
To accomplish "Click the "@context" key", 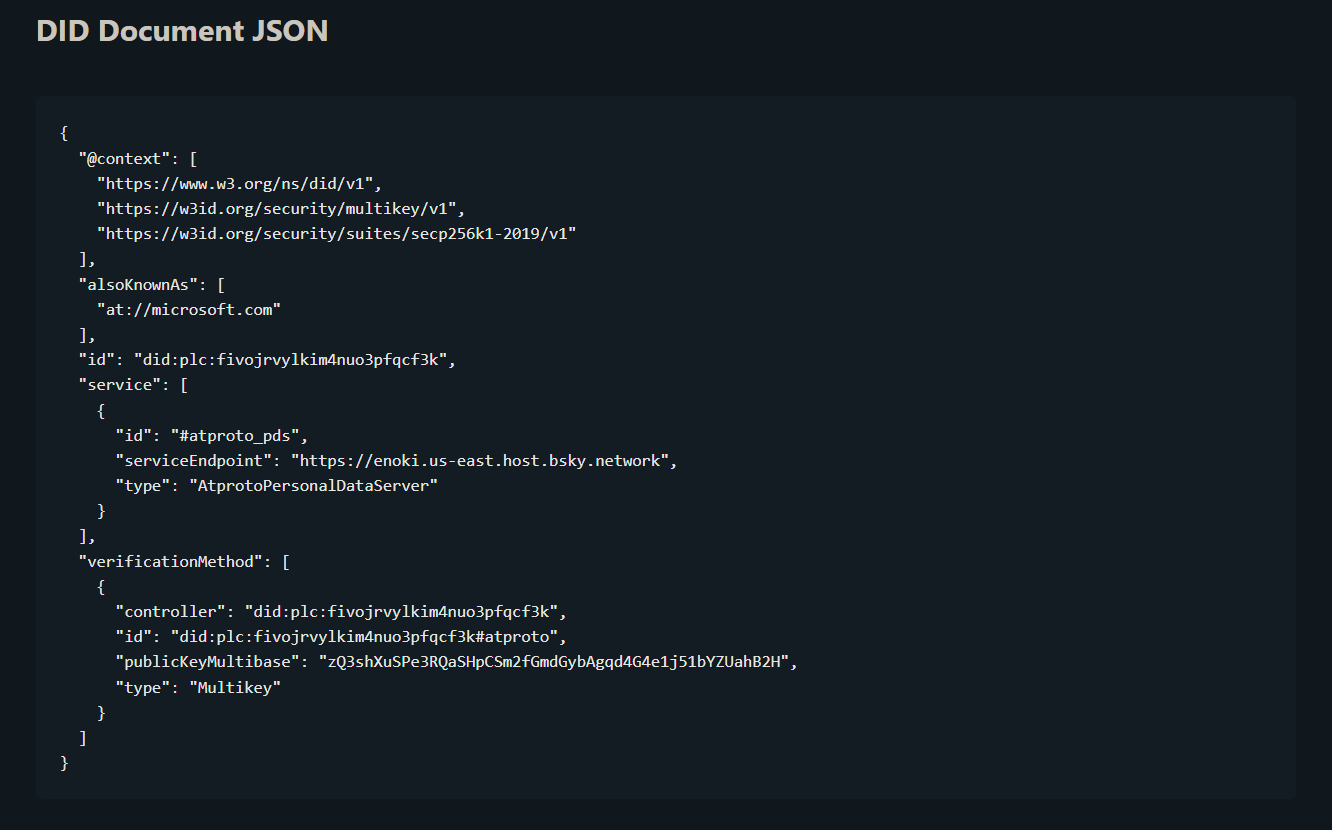I will point(125,158).
